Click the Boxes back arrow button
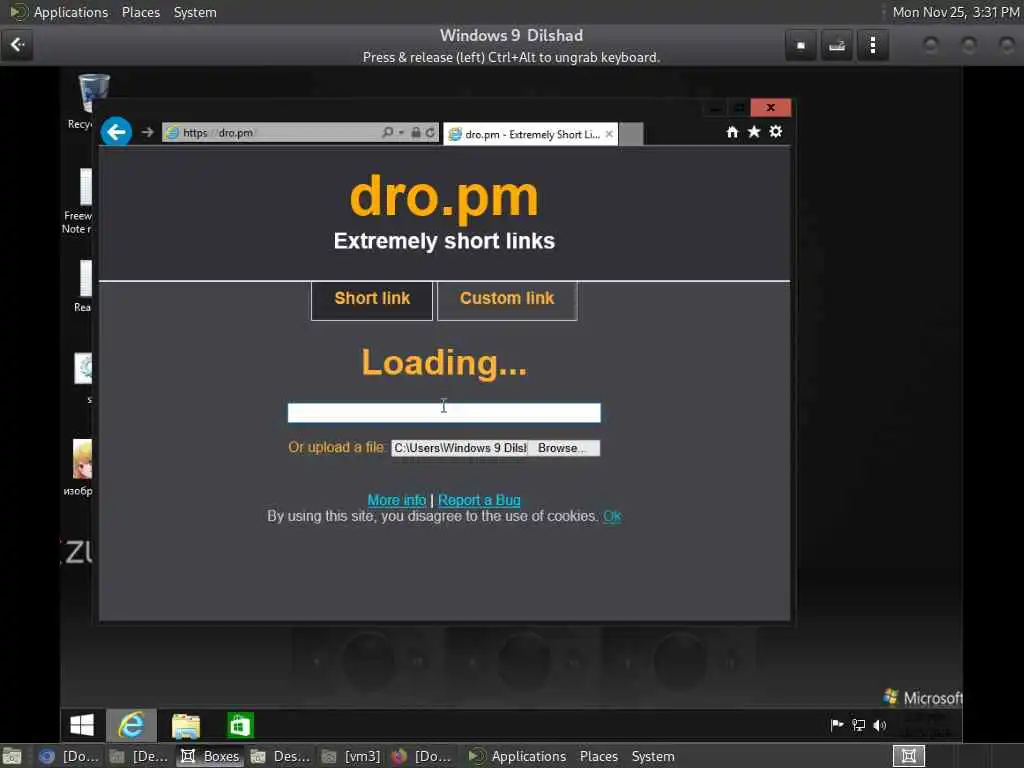1024x768 pixels. (18, 45)
